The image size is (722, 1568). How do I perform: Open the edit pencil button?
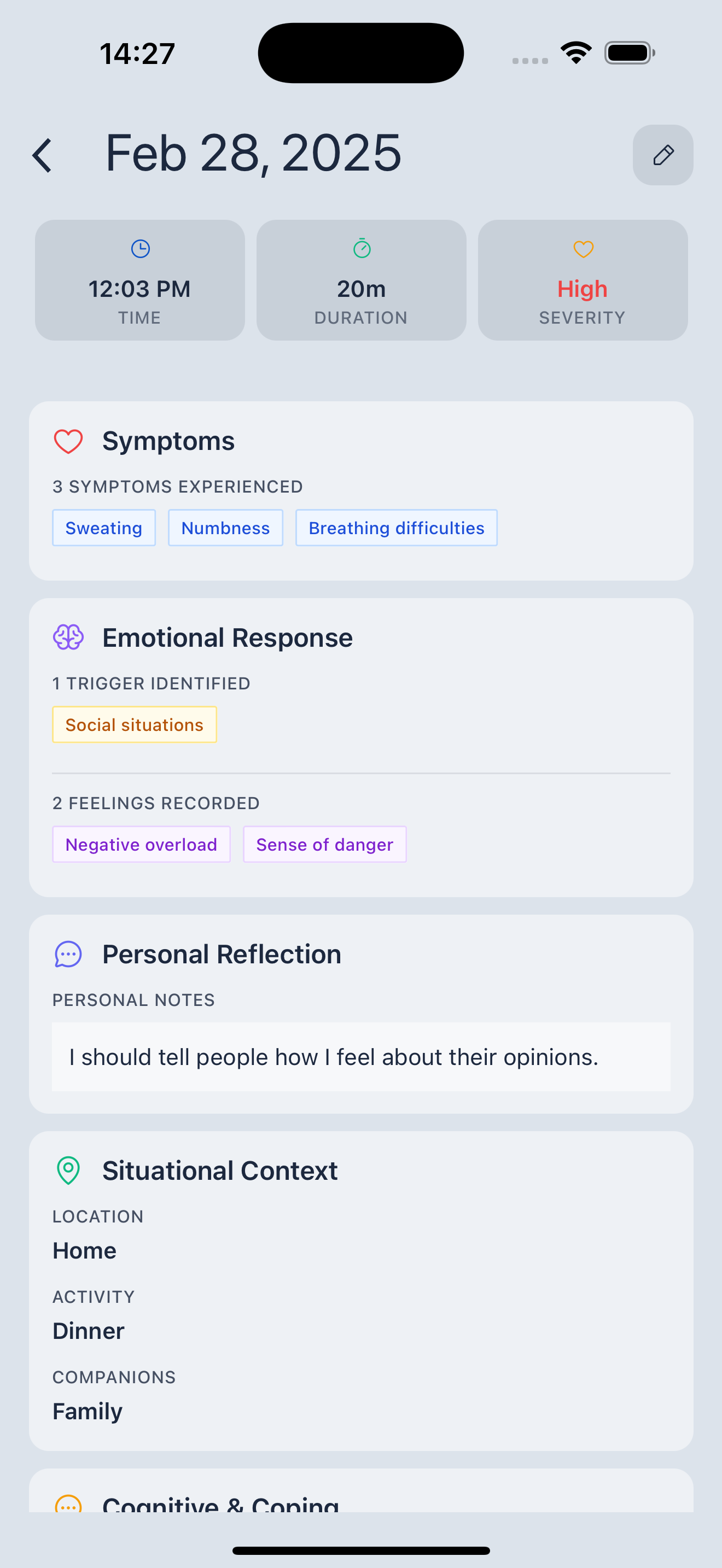pyautogui.click(x=662, y=155)
